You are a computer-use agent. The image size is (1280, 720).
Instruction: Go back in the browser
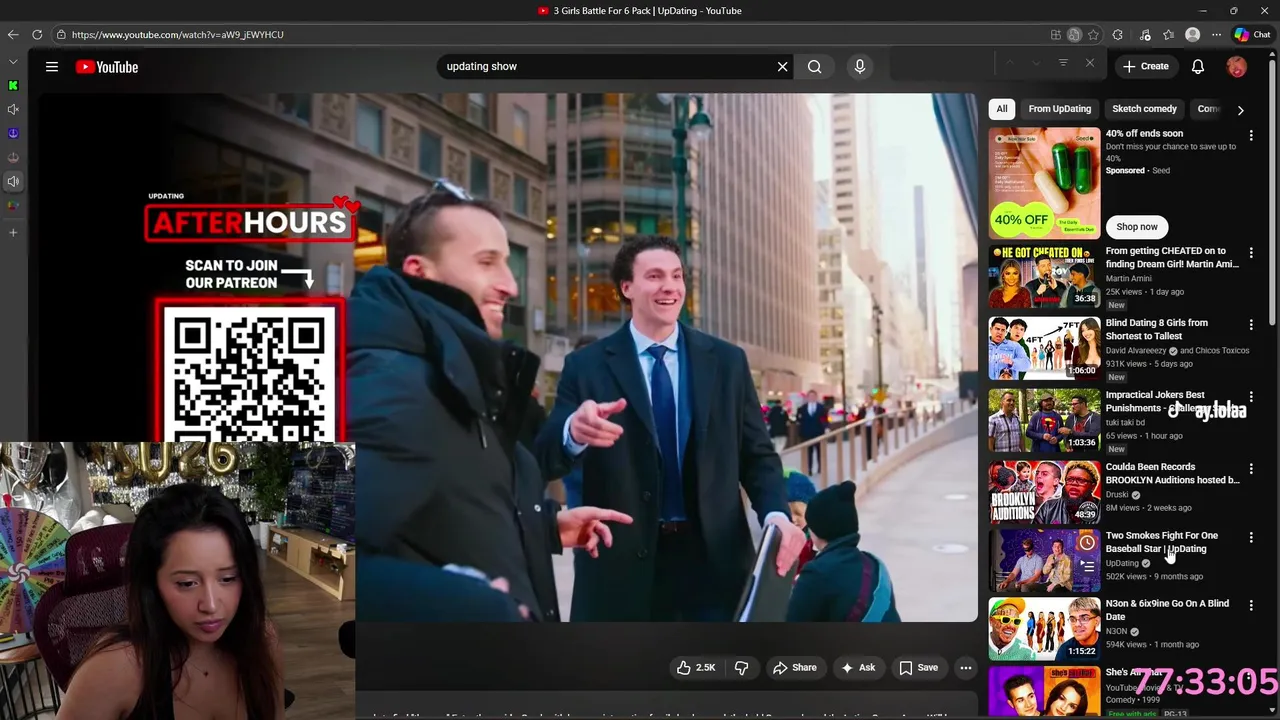(13, 34)
